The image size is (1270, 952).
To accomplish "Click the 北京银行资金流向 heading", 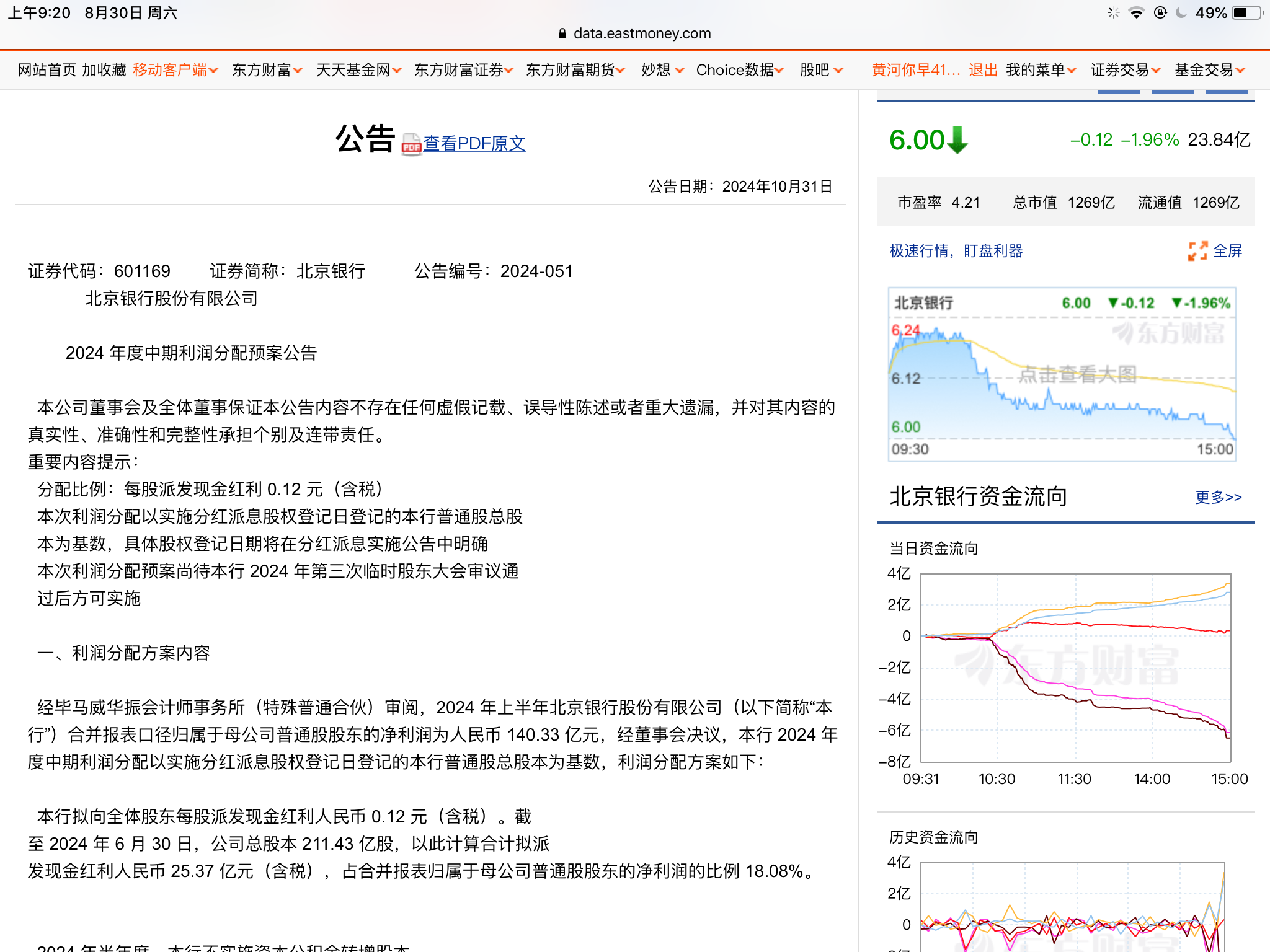I will coord(979,496).
